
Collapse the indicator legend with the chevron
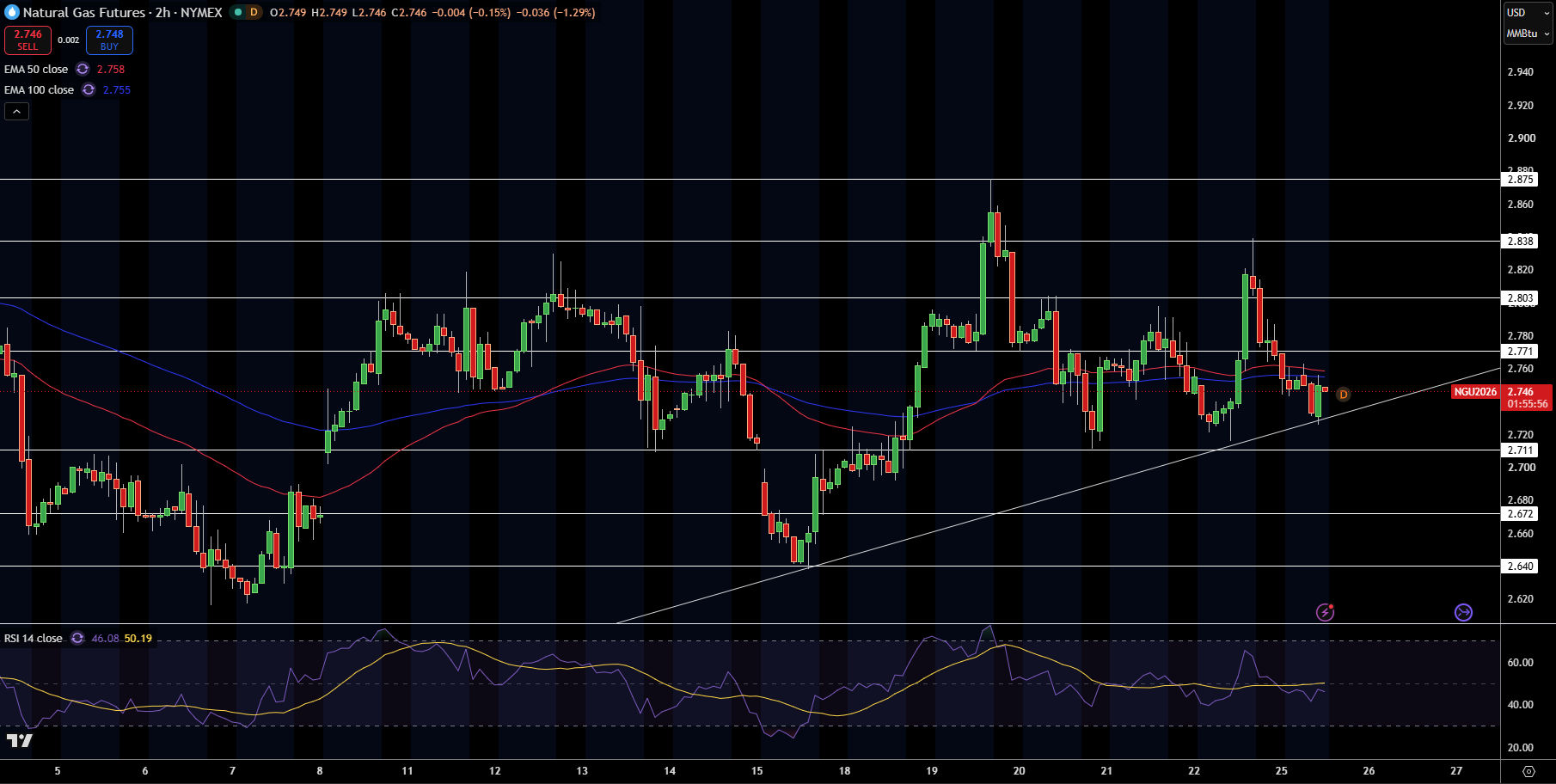(16, 112)
